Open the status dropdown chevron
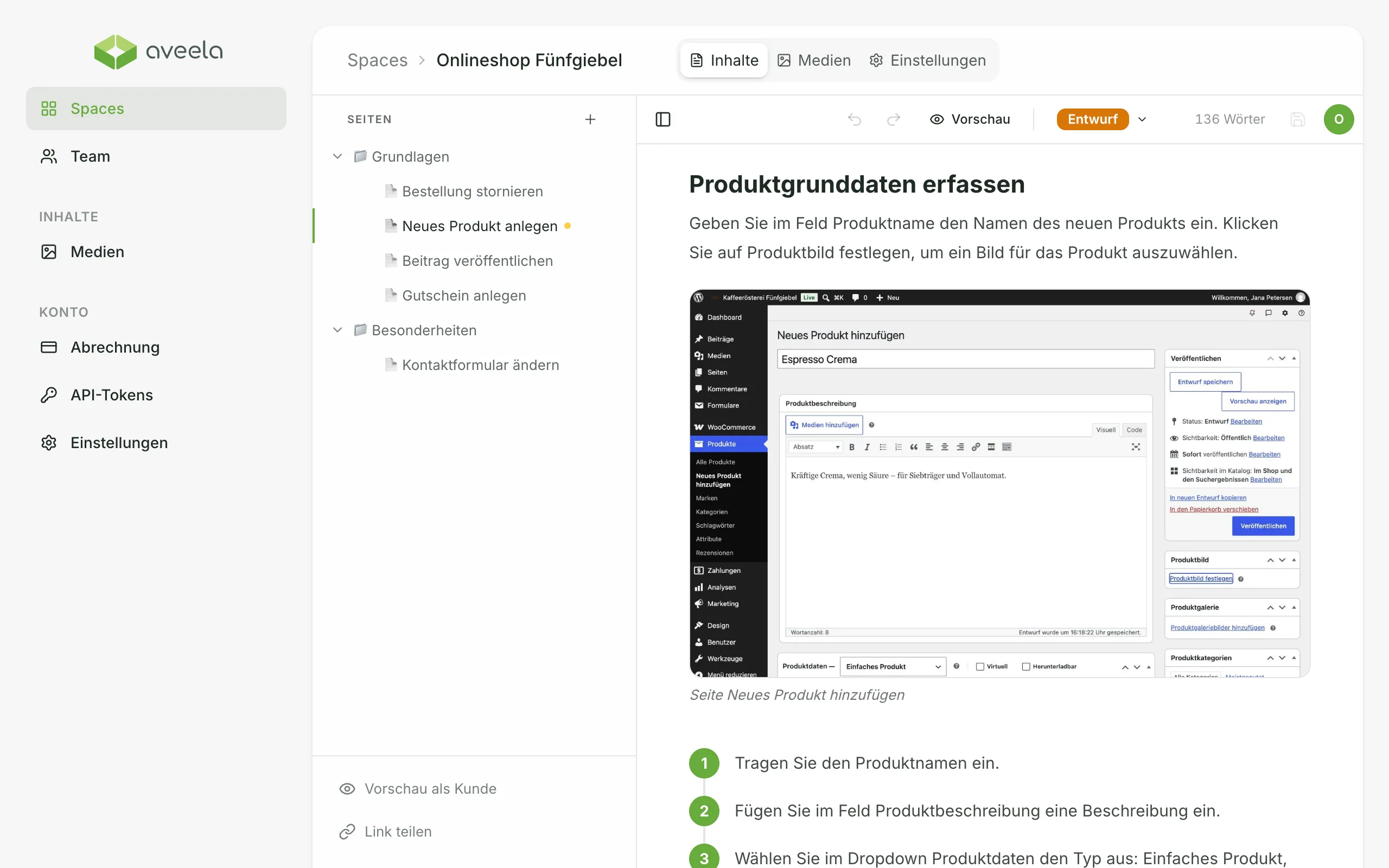The height and width of the screenshot is (868, 1389). [1142, 119]
